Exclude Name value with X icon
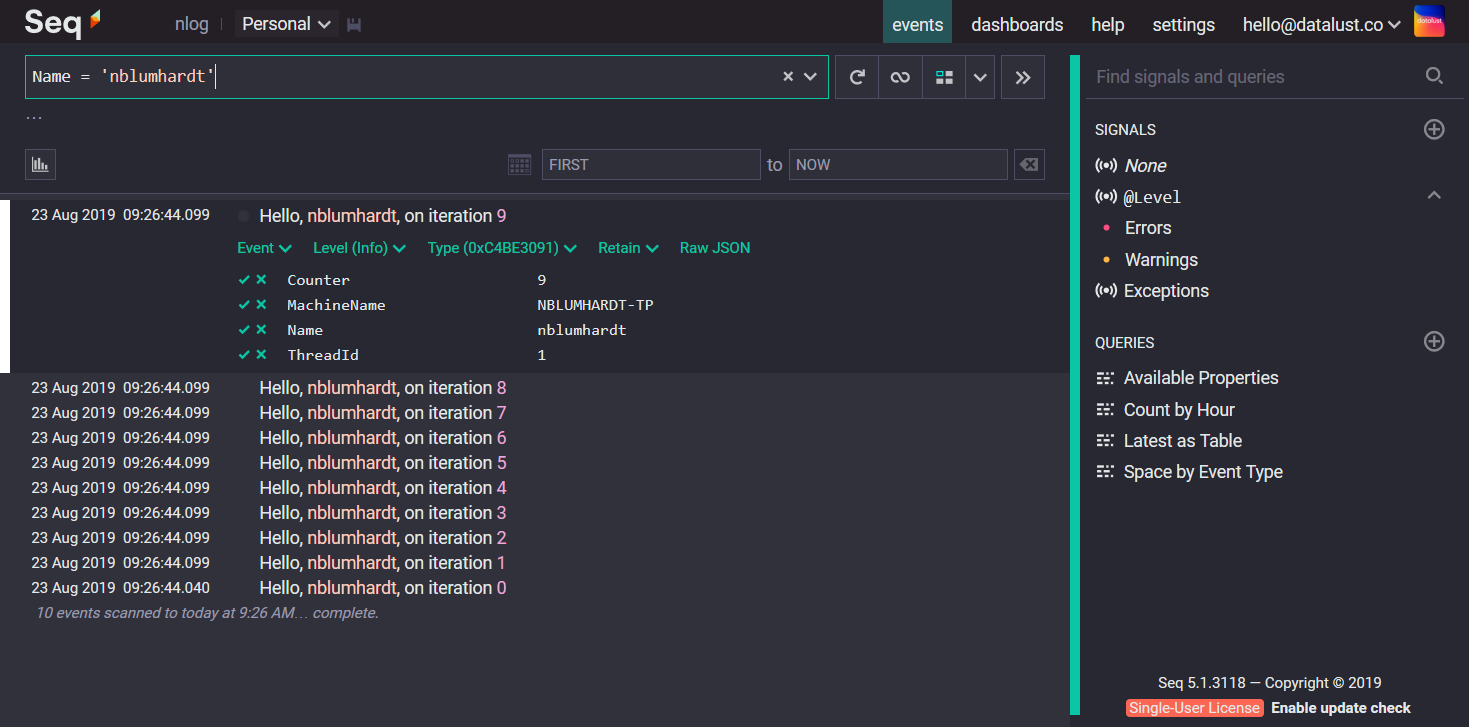This screenshot has height=727, width=1469. coord(261,330)
